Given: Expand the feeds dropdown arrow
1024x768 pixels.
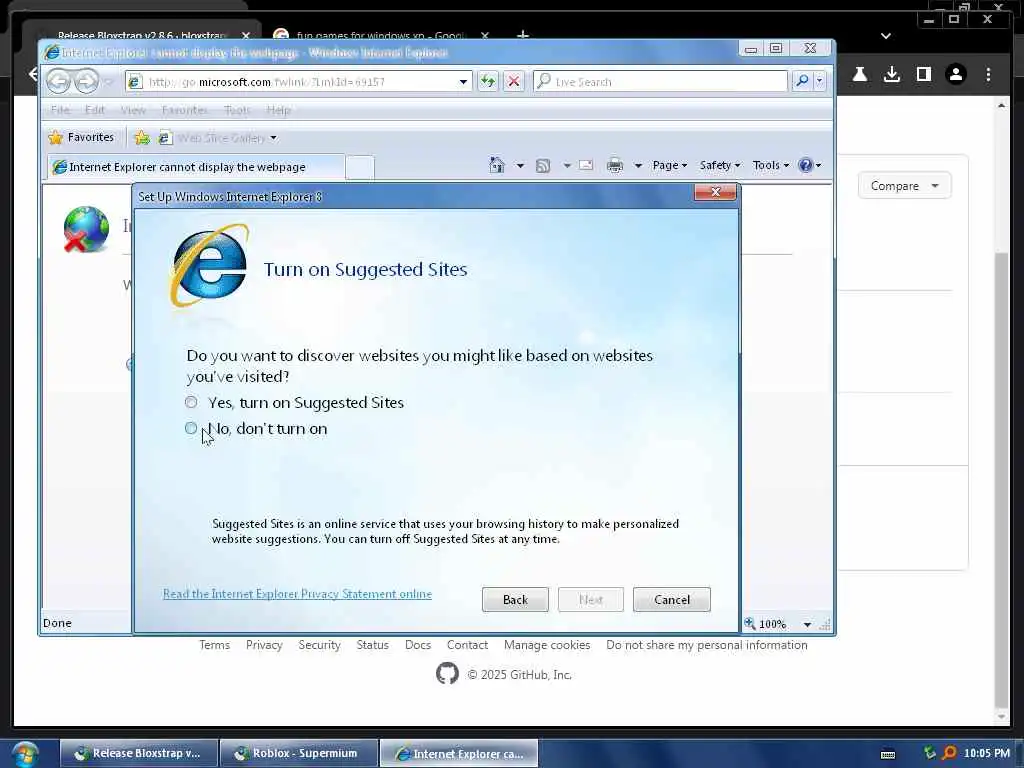Looking at the screenshot, I should (x=567, y=165).
